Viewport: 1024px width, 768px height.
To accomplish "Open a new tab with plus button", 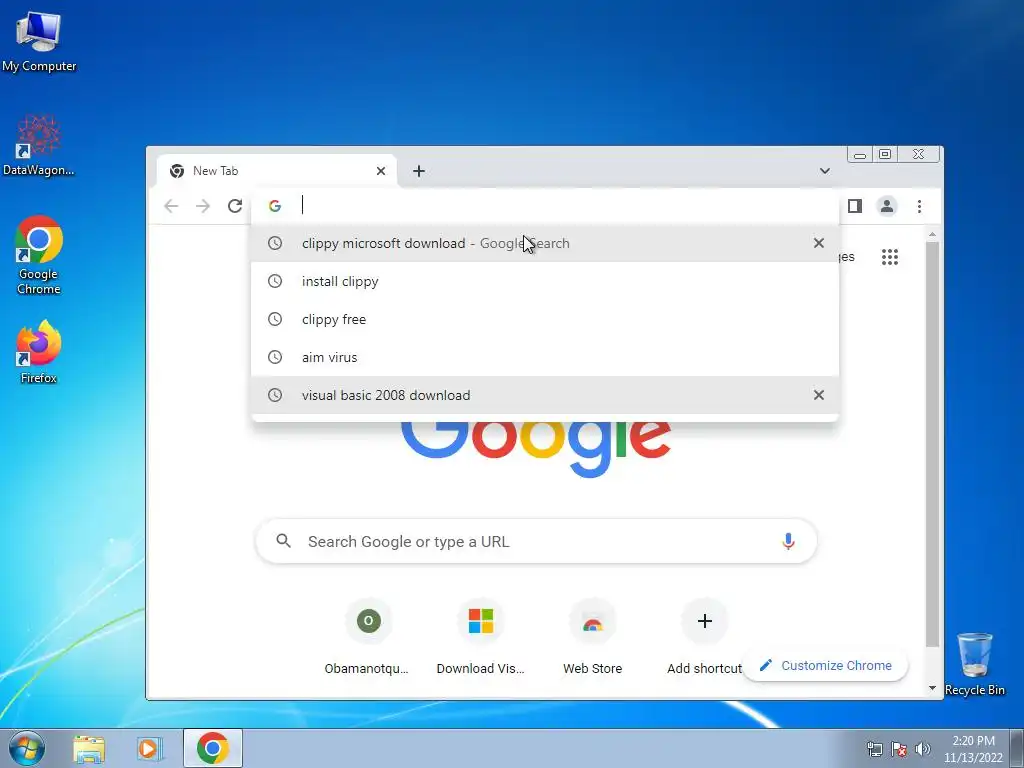I will click(x=419, y=171).
